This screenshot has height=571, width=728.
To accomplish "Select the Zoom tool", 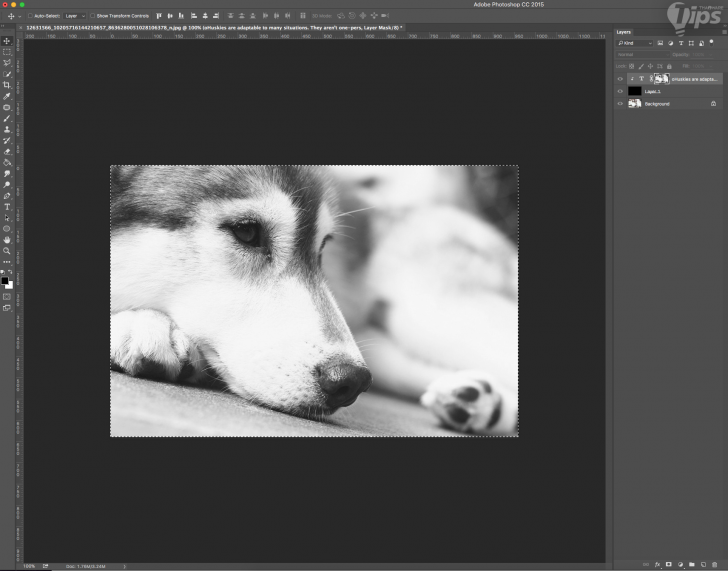I will click(x=6, y=251).
